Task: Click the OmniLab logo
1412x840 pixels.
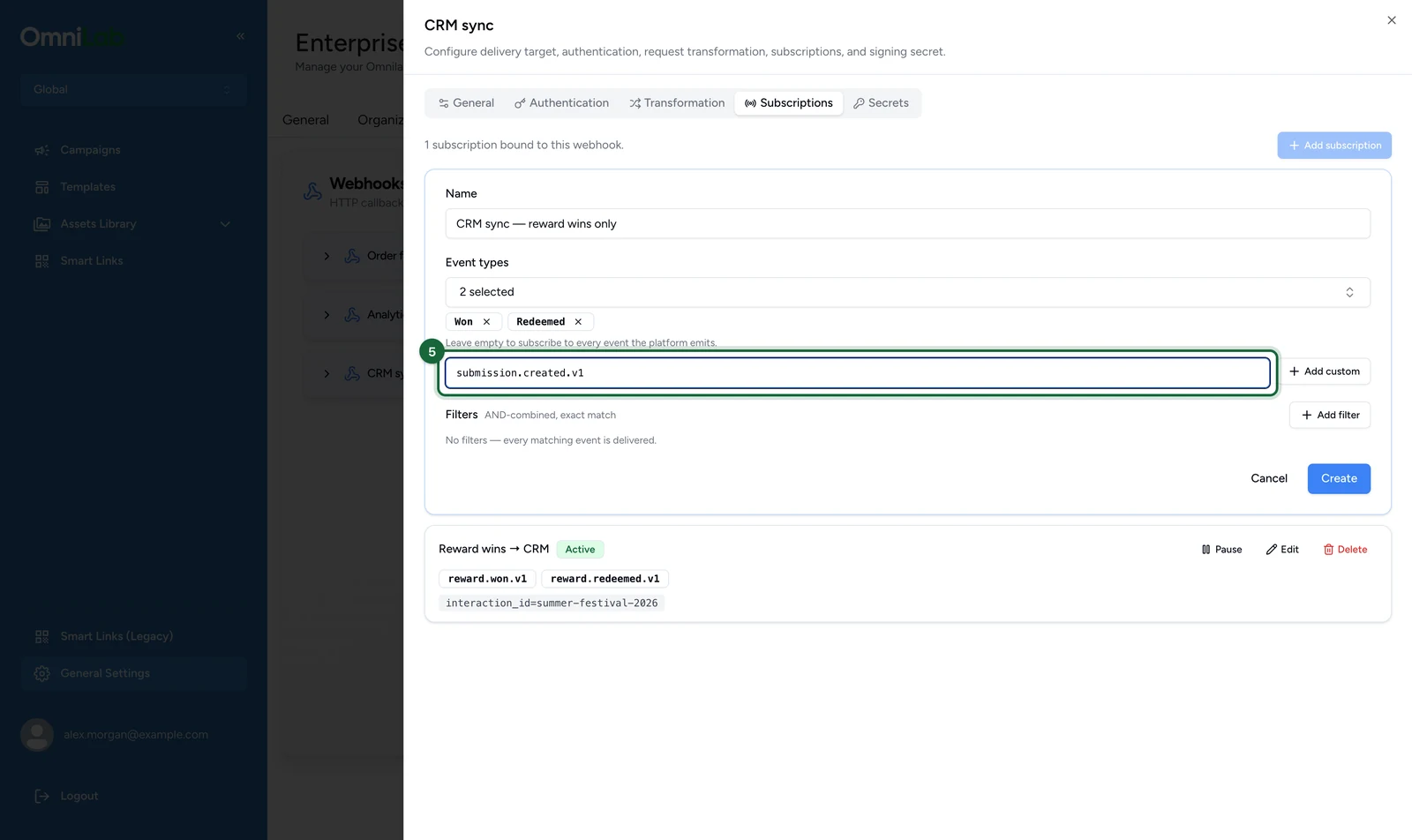Action: coord(72,37)
